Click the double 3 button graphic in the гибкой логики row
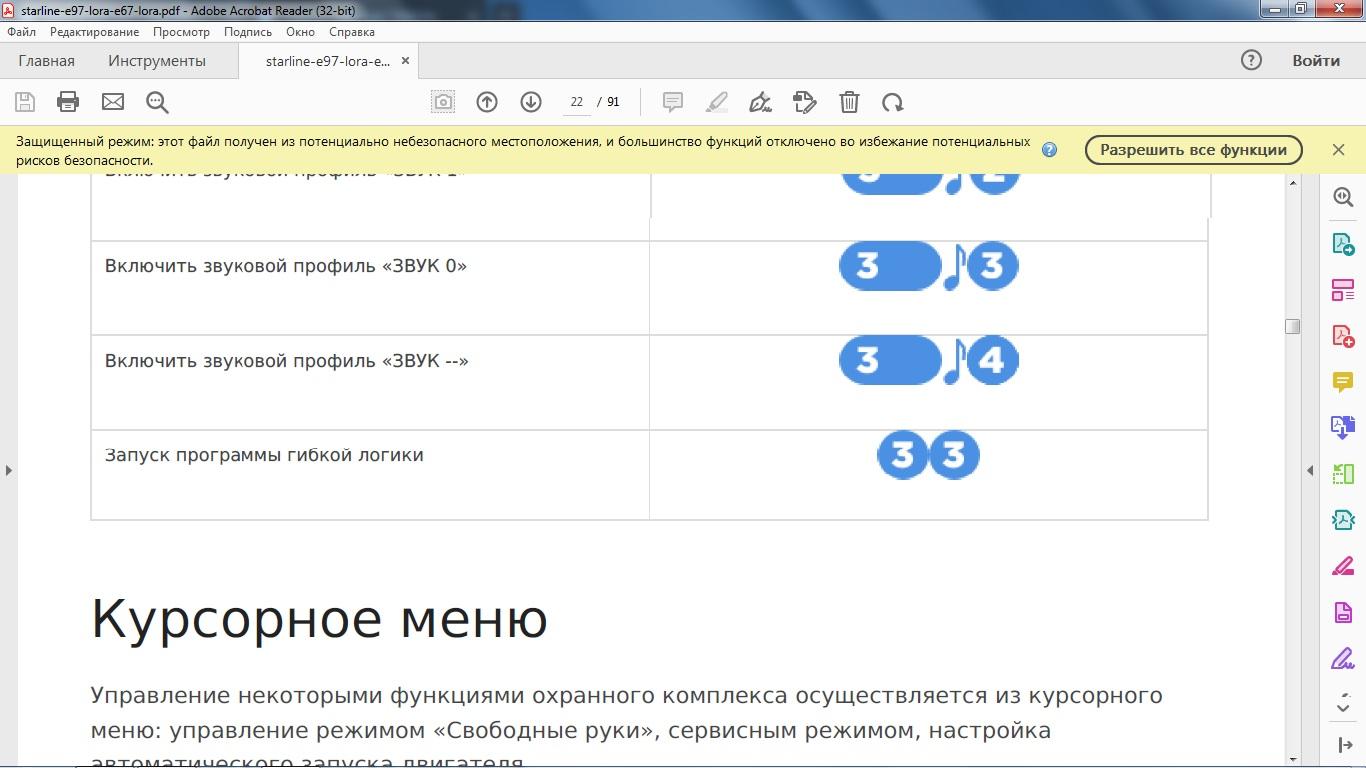The height and width of the screenshot is (768, 1366). pos(928,455)
